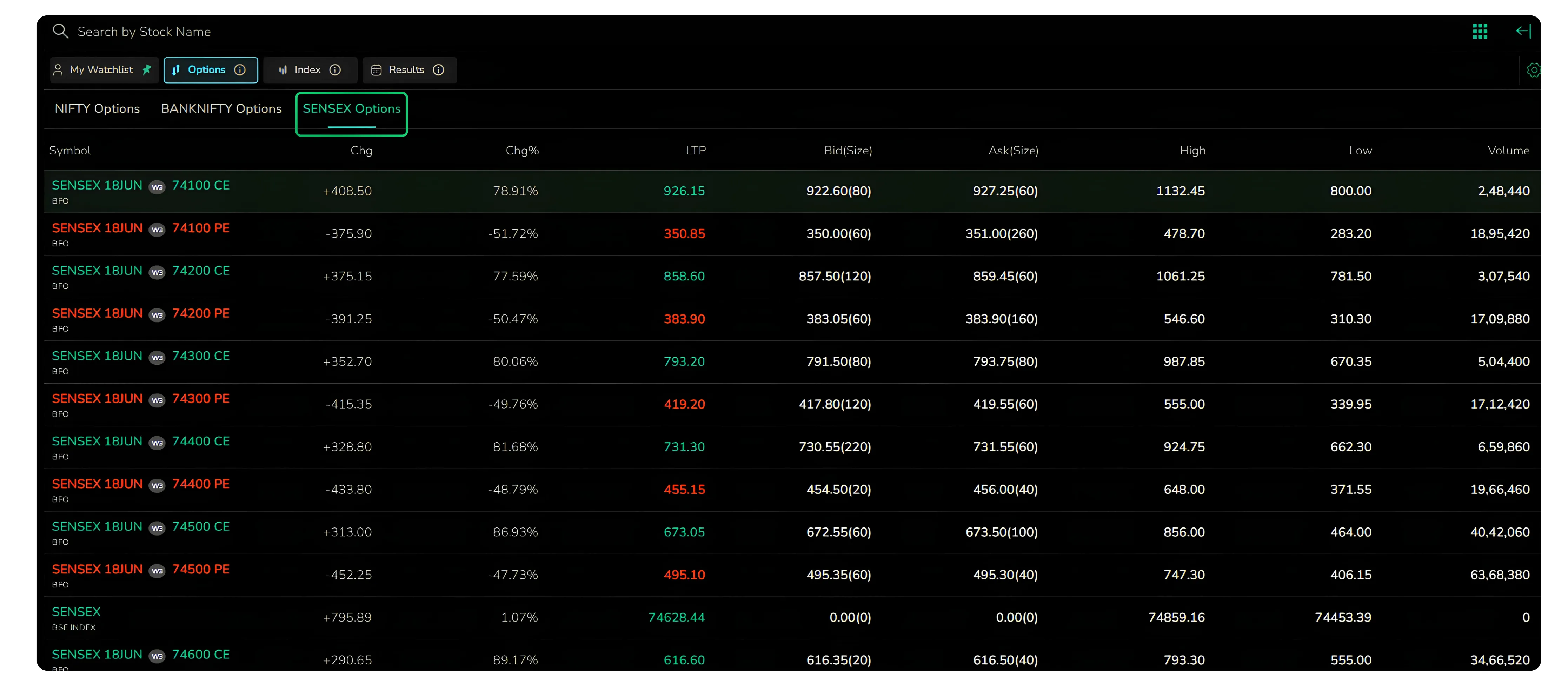The width and height of the screenshot is (1568, 684).
Task: Sort by the Symbol column header
Action: coord(70,150)
